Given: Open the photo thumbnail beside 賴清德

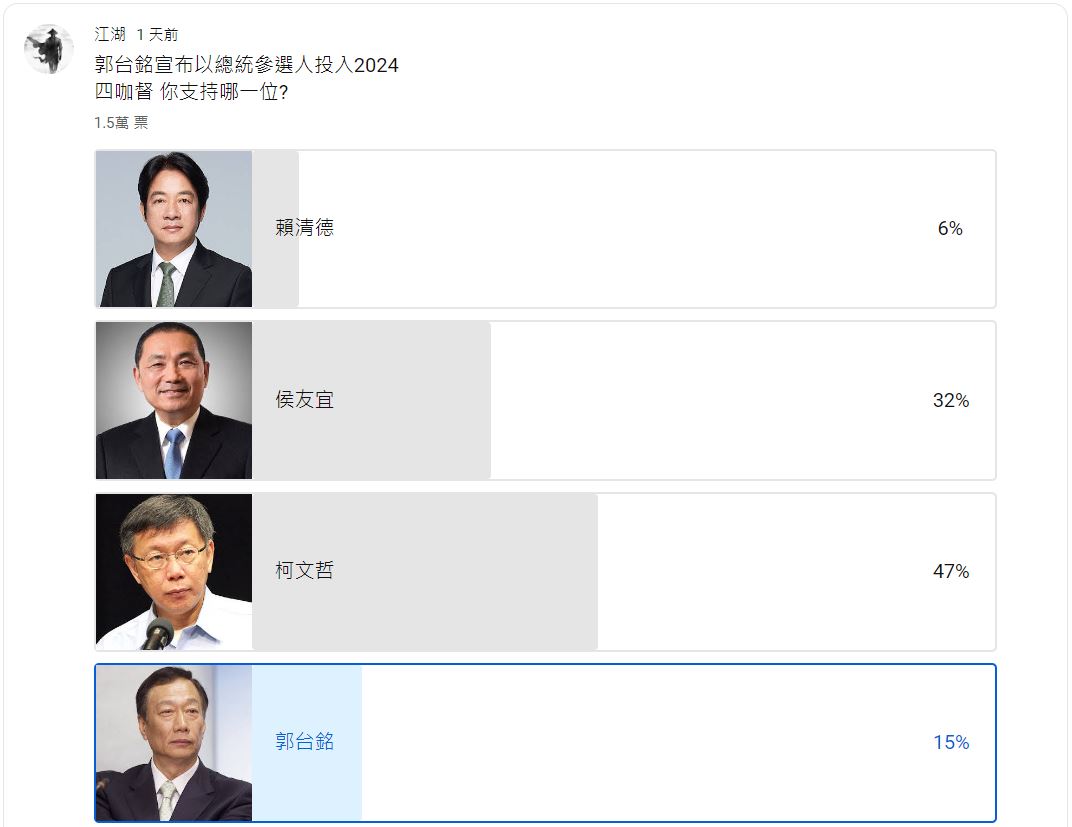Looking at the screenshot, I should click(x=174, y=229).
